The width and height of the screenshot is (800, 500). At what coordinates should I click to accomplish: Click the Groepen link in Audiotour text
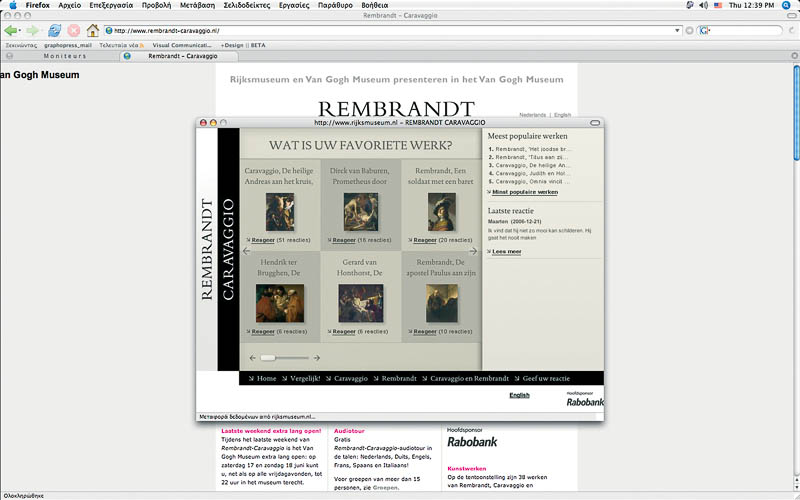point(384,488)
